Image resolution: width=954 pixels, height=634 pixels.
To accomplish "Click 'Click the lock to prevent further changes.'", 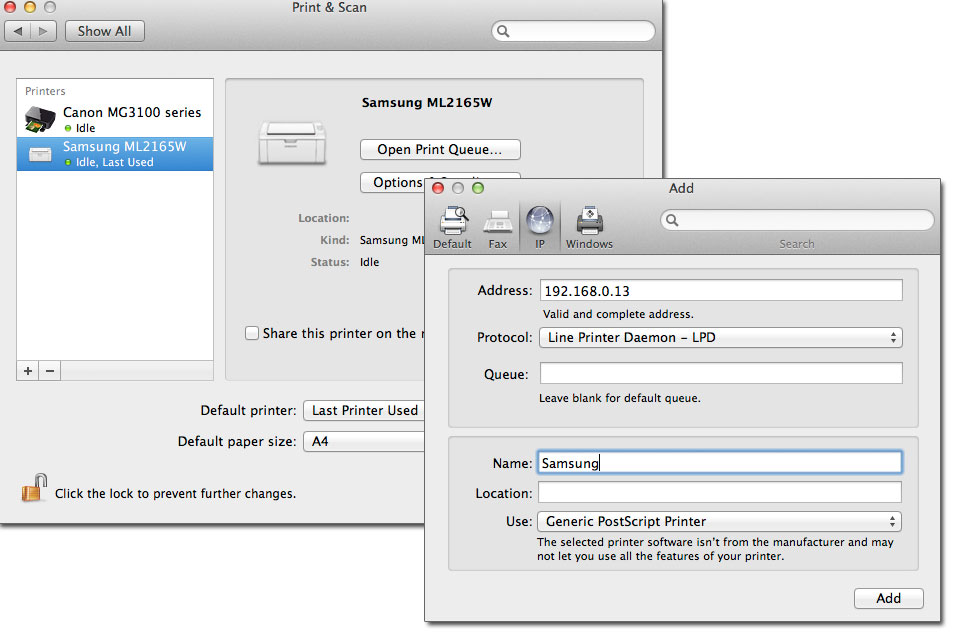I will [x=175, y=493].
